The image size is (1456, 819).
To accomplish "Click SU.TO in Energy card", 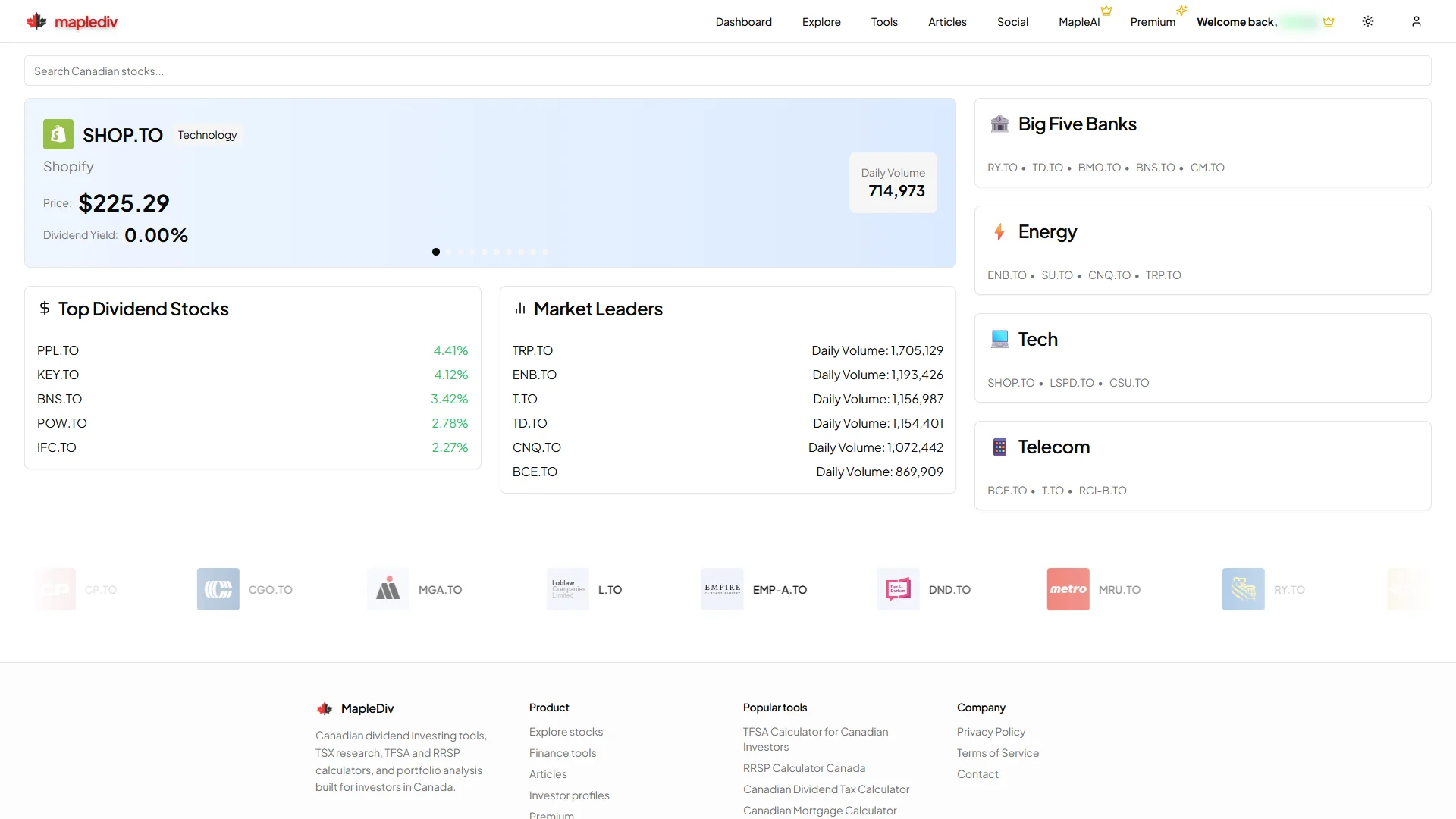I will (1056, 275).
